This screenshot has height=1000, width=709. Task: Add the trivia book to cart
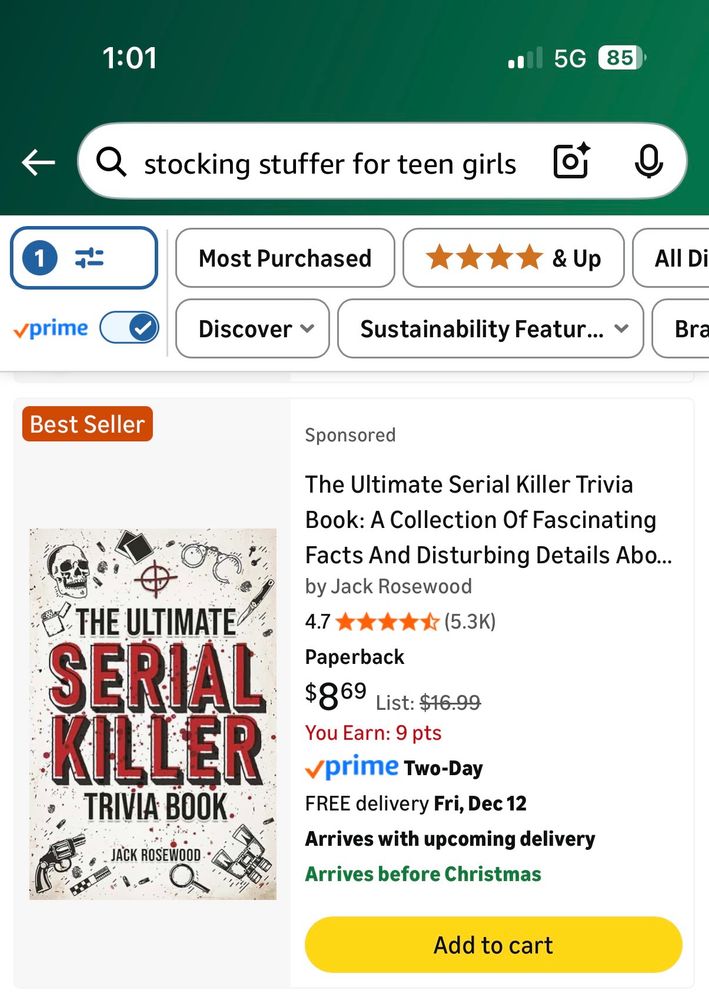point(493,945)
